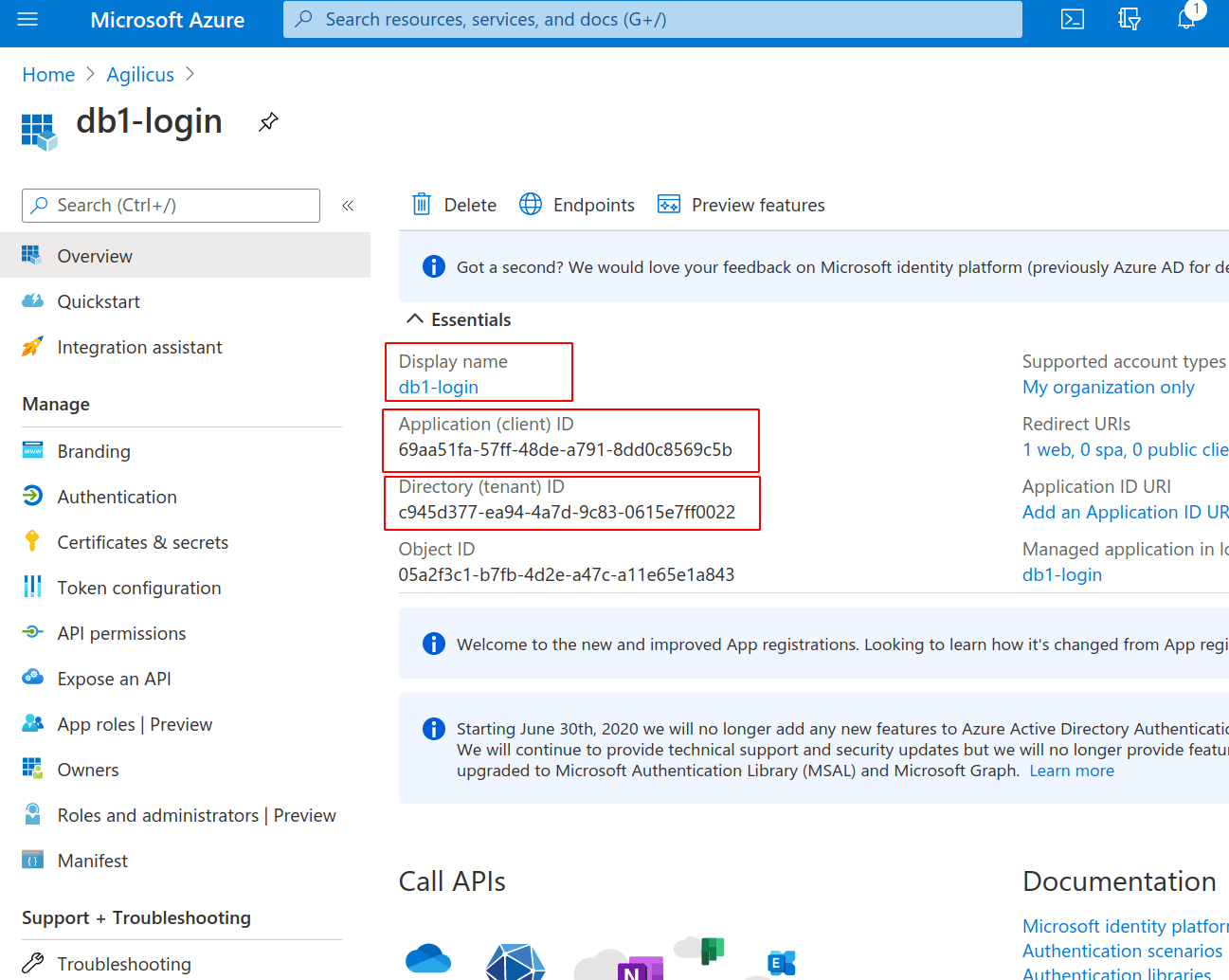The height and width of the screenshot is (980, 1229).
Task: Open Preview features
Action: click(741, 205)
